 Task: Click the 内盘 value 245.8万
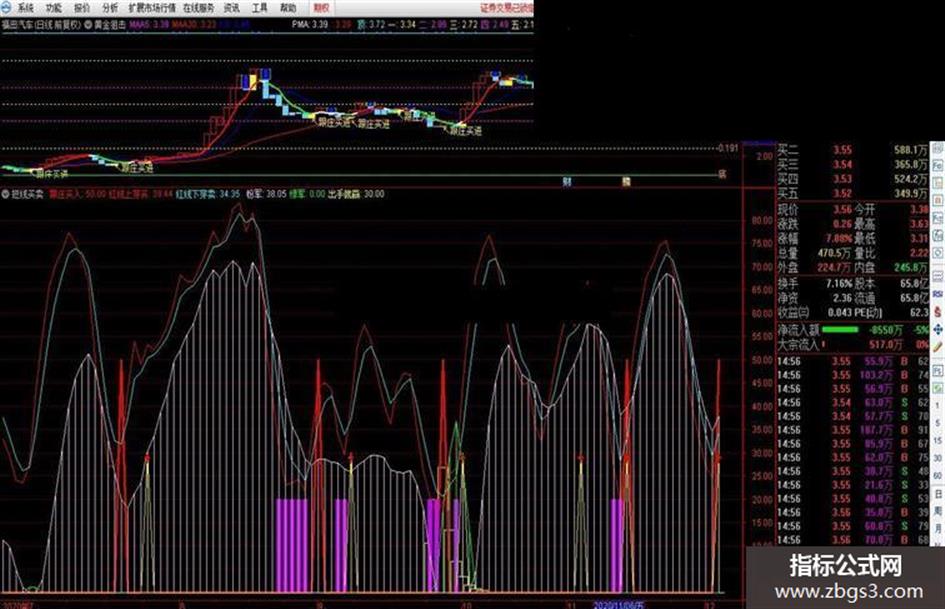[911, 267]
